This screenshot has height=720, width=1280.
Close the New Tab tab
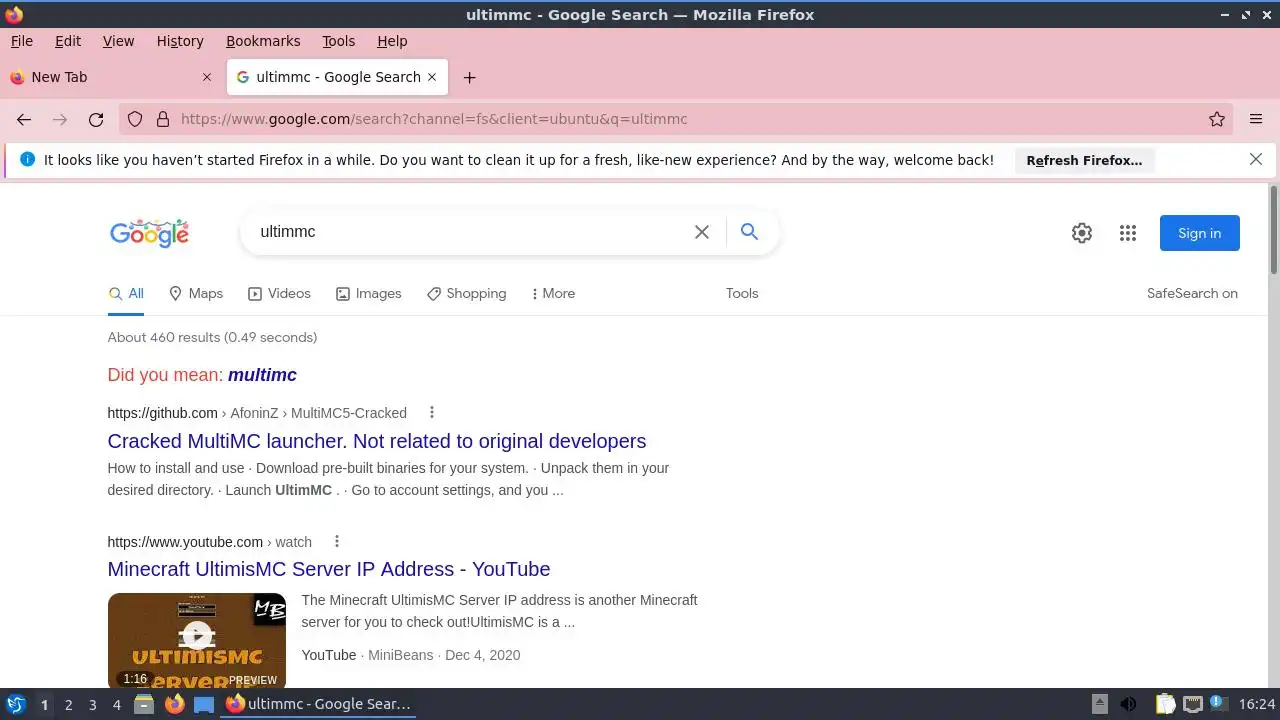(x=207, y=77)
